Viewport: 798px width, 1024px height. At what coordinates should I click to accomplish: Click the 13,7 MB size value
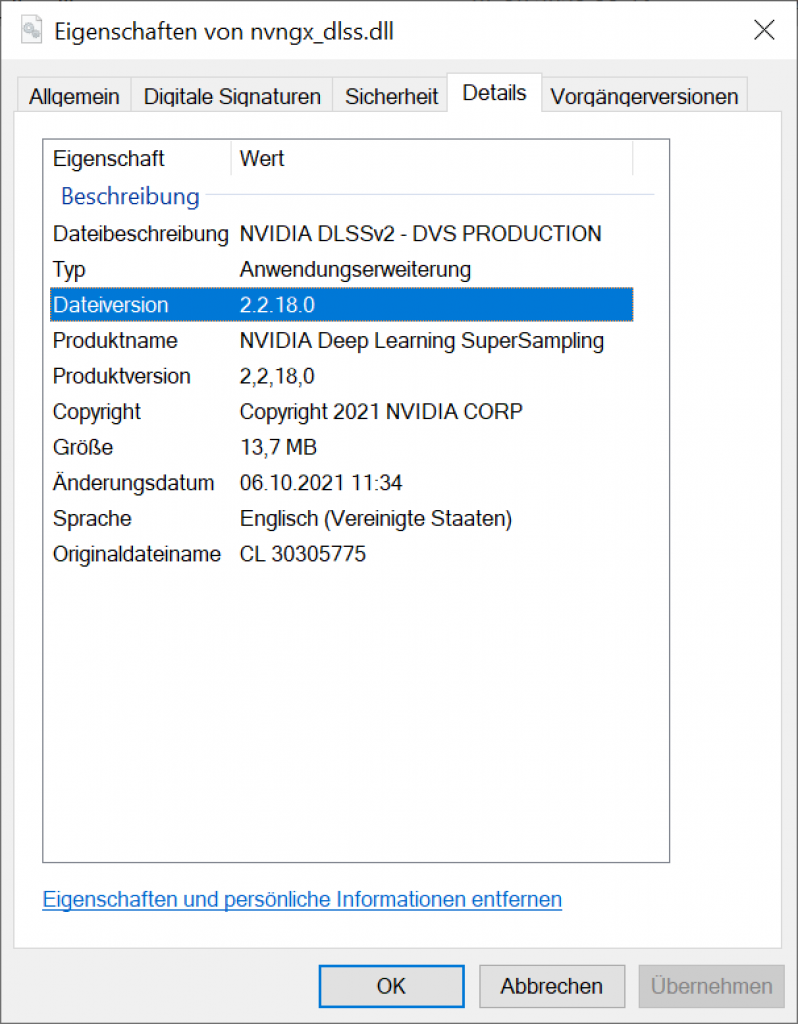coord(278,447)
